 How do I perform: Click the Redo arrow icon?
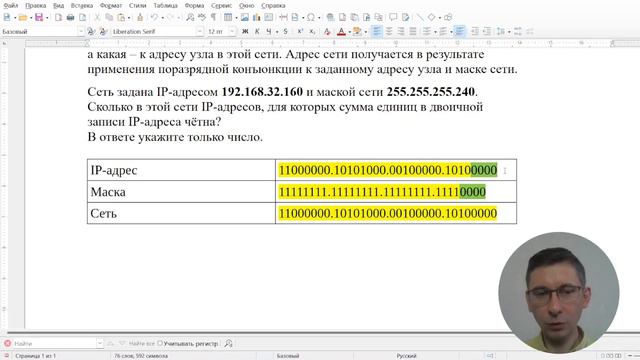tap(171, 17)
